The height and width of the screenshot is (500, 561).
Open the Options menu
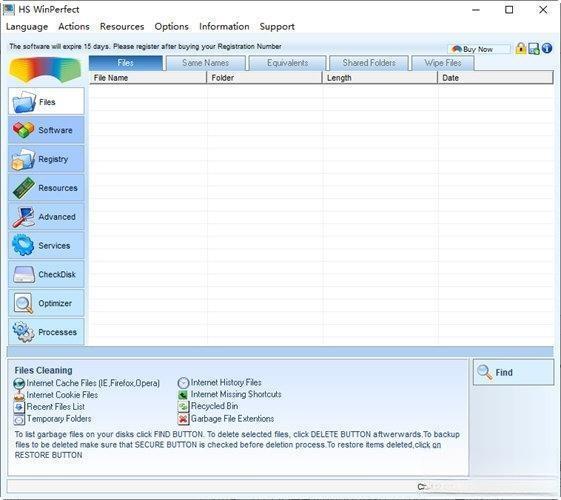(x=171, y=26)
